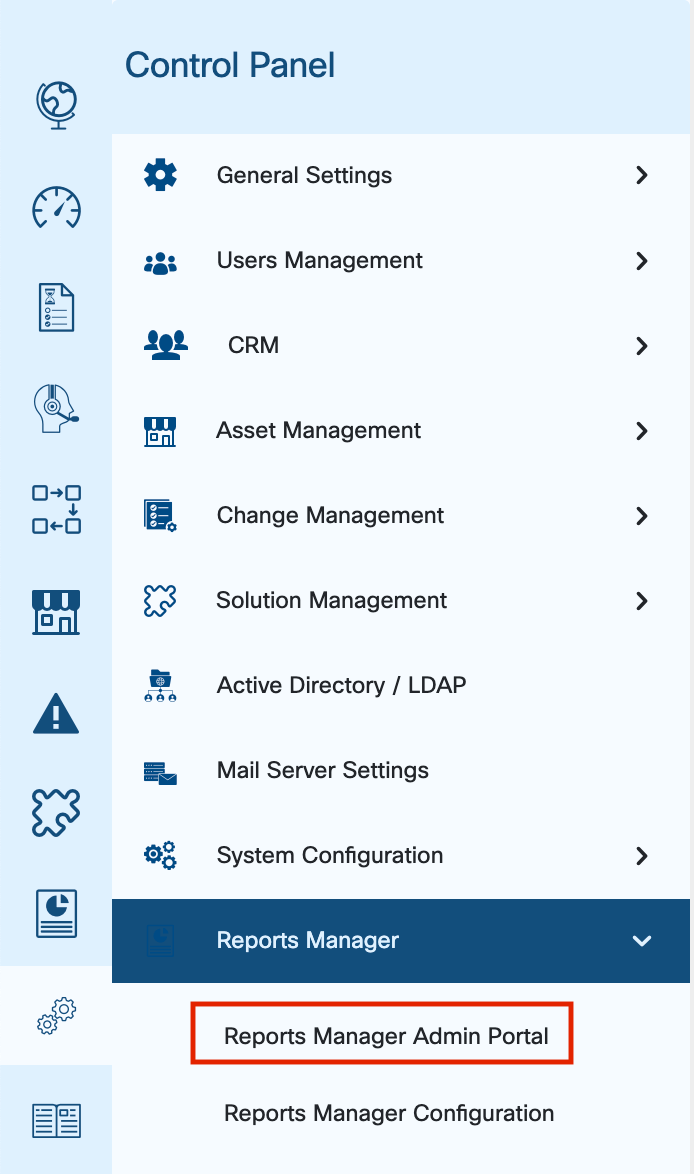Open the globe icon in left sidebar
The image size is (694, 1174).
56,105
